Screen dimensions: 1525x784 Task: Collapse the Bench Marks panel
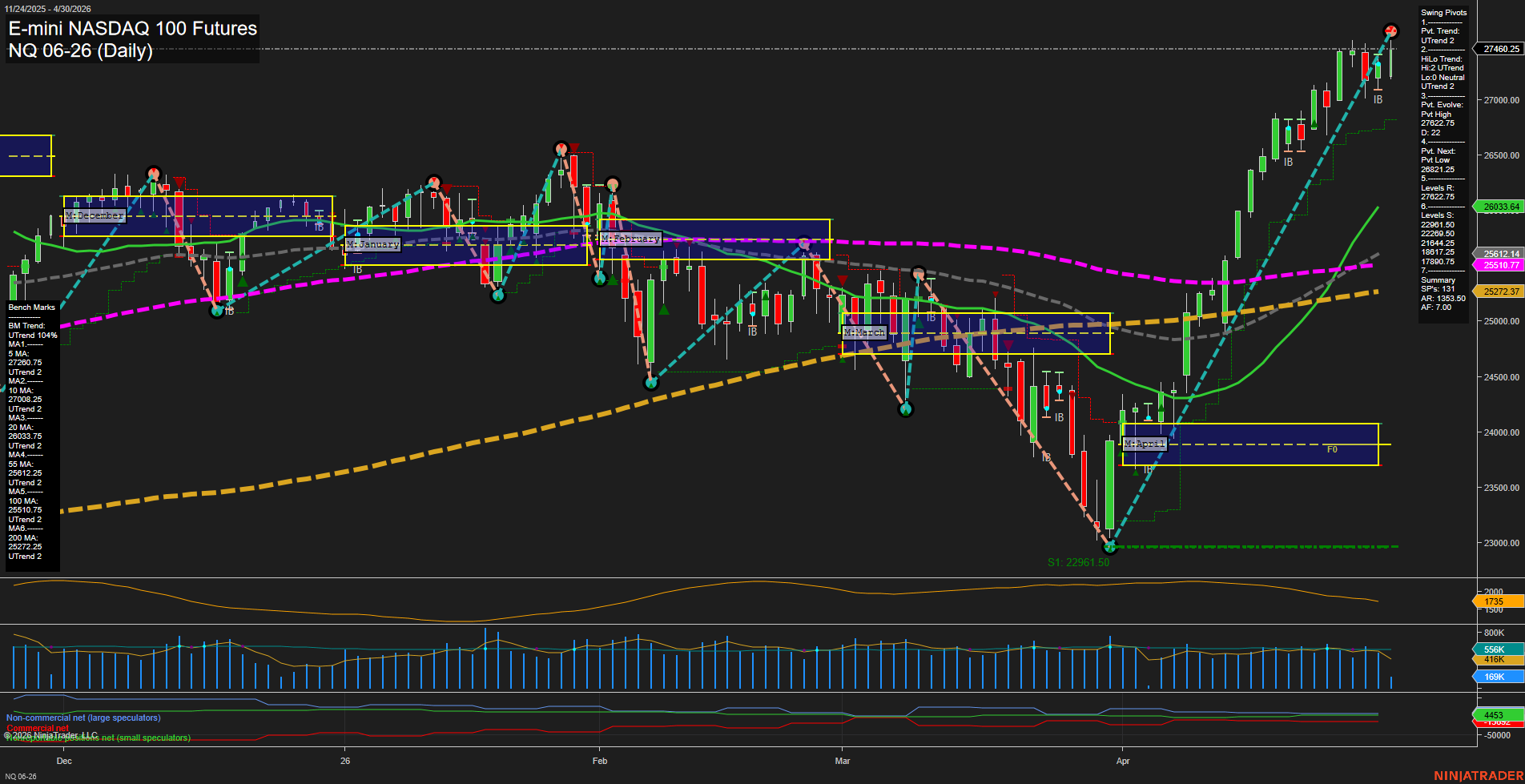[30, 307]
